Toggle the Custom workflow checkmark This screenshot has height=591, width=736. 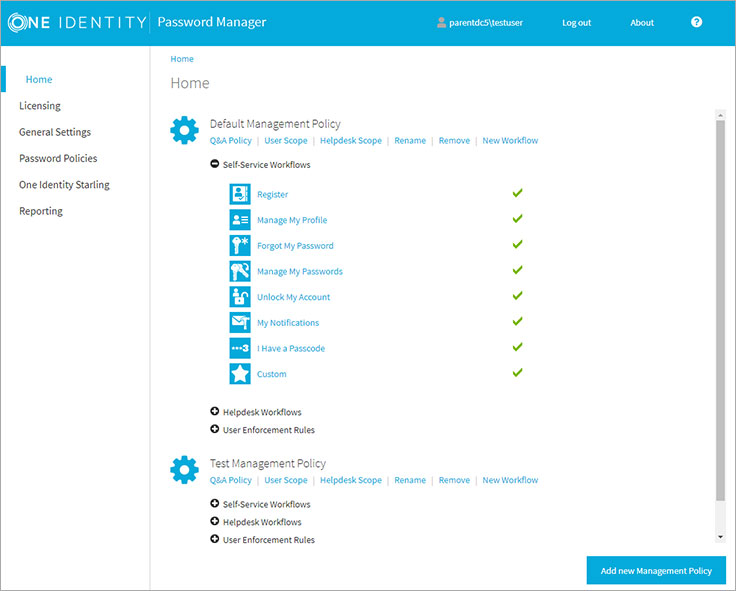[x=517, y=373]
